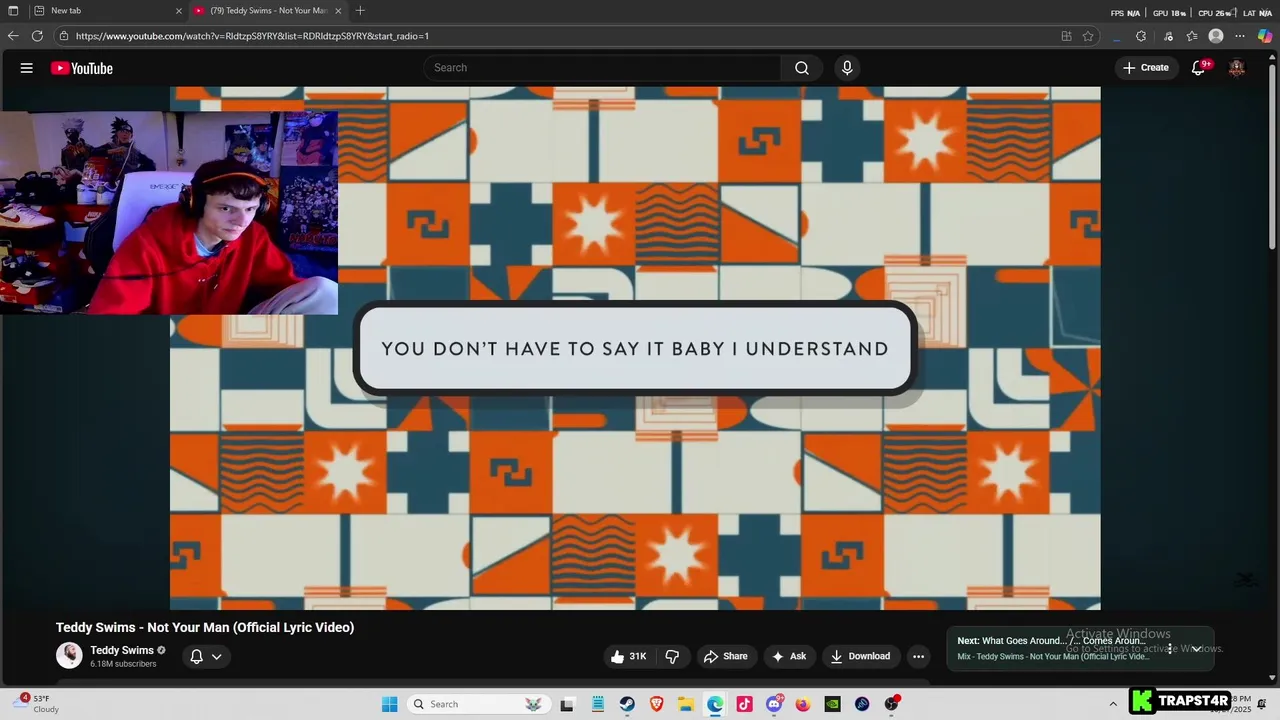Open Discord from the taskbar
This screenshot has width=1280, height=720.
pyautogui.click(x=774, y=704)
